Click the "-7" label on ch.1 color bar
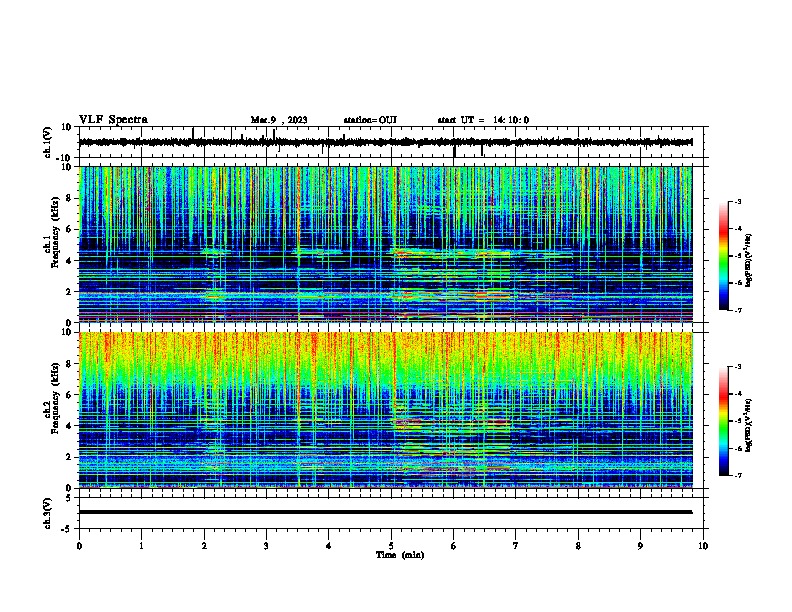The height and width of the screenshot is (612, 792). [x=738, y=310]
